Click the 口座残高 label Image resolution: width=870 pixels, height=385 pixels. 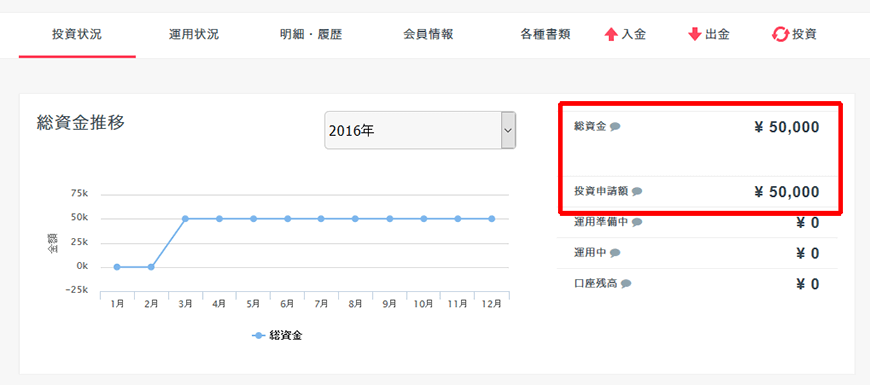click(596, 284)
